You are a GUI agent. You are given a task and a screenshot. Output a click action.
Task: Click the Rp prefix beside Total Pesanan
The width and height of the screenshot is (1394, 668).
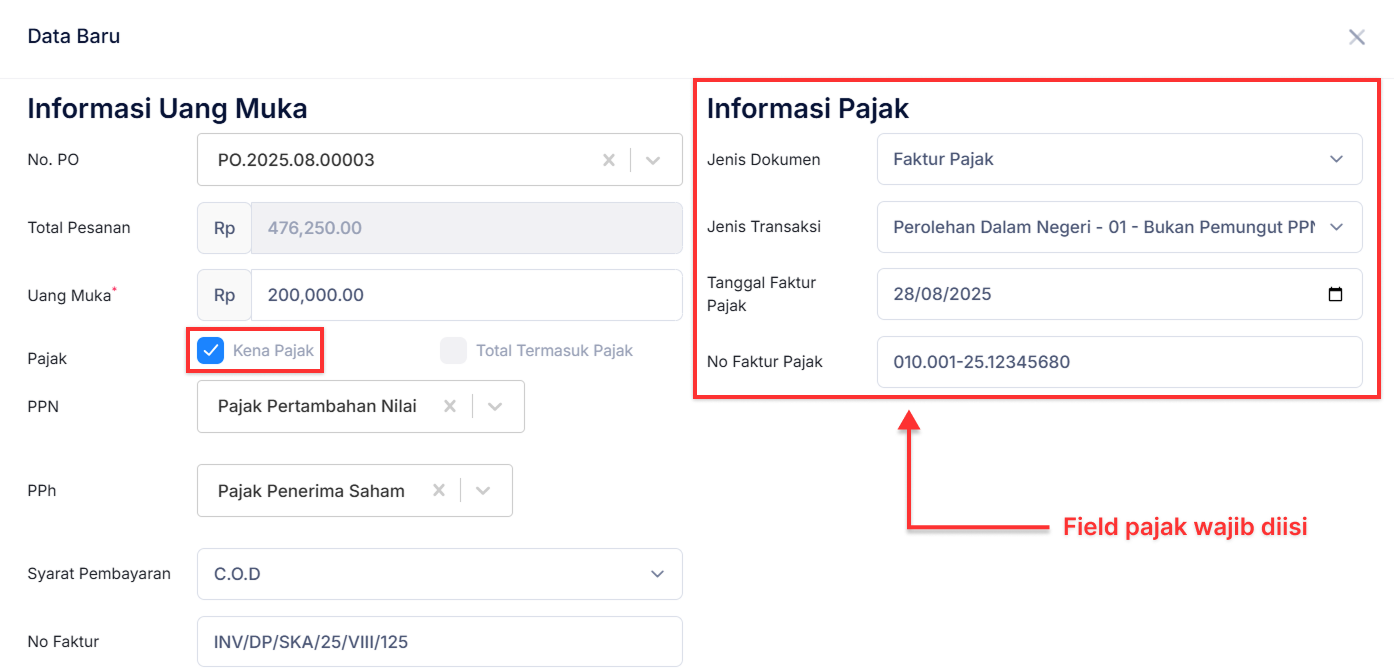pyautogui.click(x=223, y=228)
